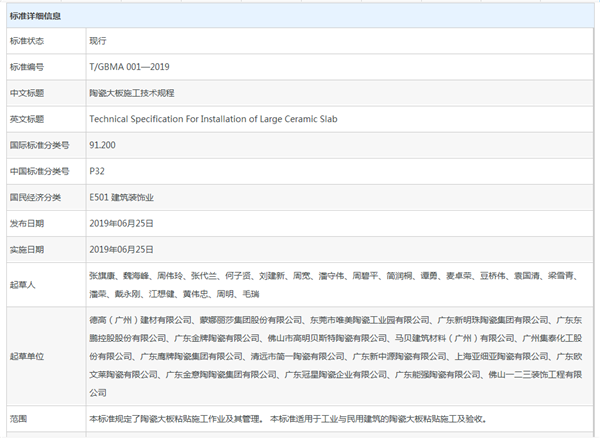Click the scope text 本标准规定了陶瓷大板粘贴施工作业
Screen dimensions: 600x438
coord(289,419)
